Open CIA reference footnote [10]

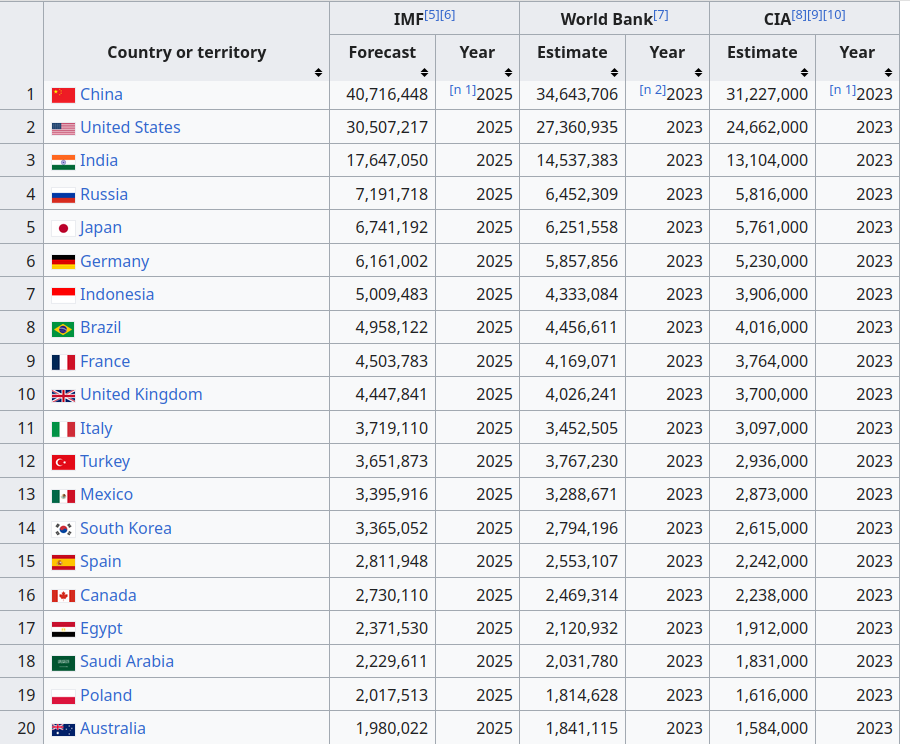(834, 15)
